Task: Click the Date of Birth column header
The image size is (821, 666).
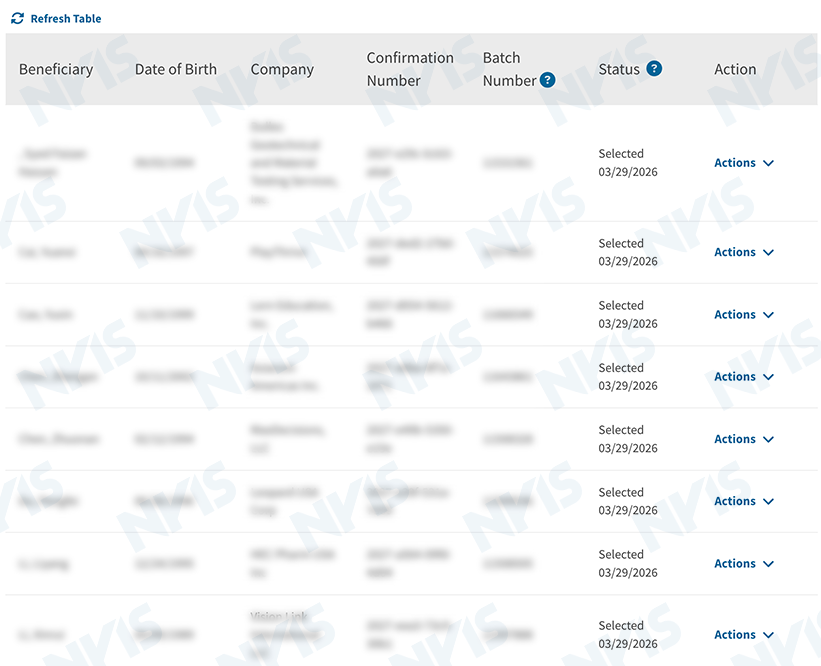Action: coord(176,69)
